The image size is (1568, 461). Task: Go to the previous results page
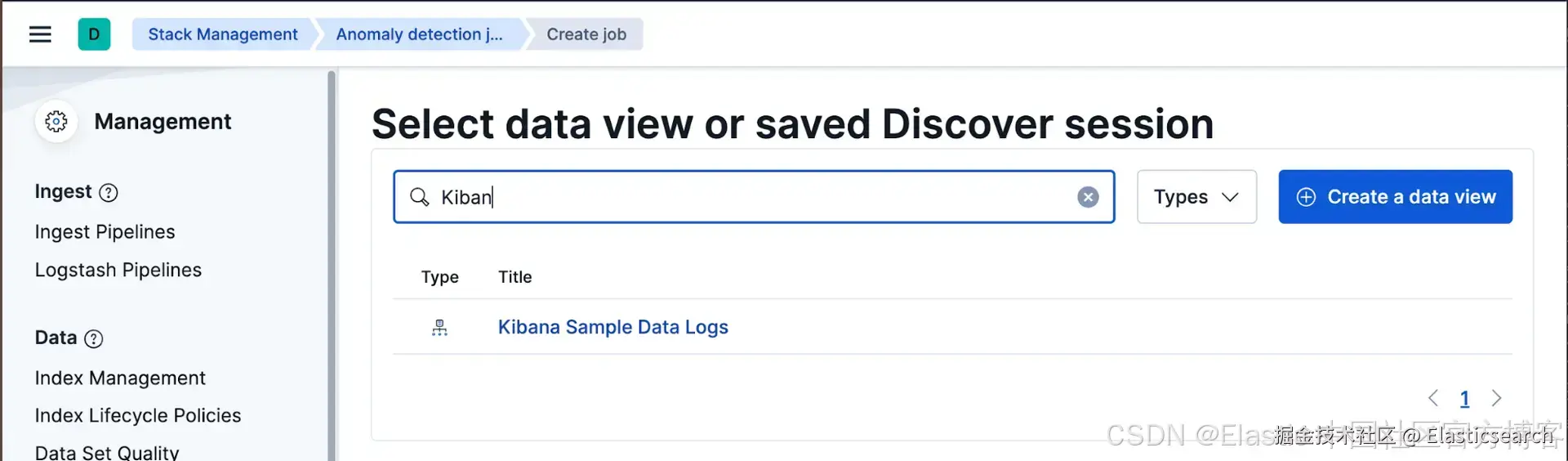[x=1433, y=398]
